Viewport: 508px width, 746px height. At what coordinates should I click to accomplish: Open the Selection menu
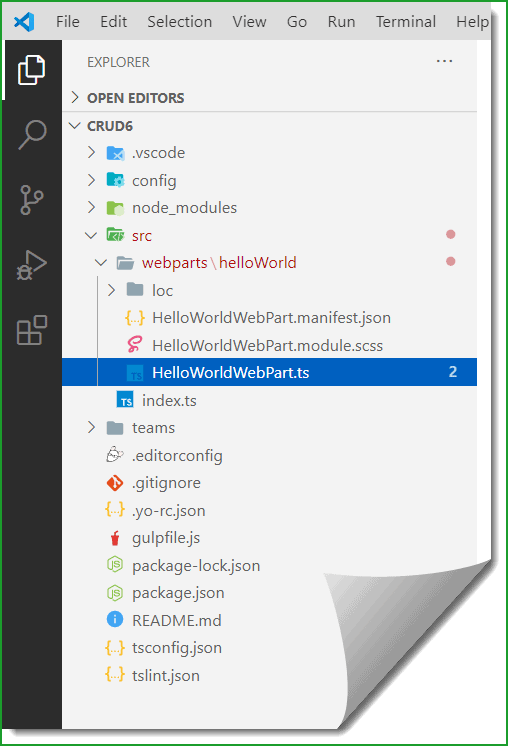tap(179, 22)
